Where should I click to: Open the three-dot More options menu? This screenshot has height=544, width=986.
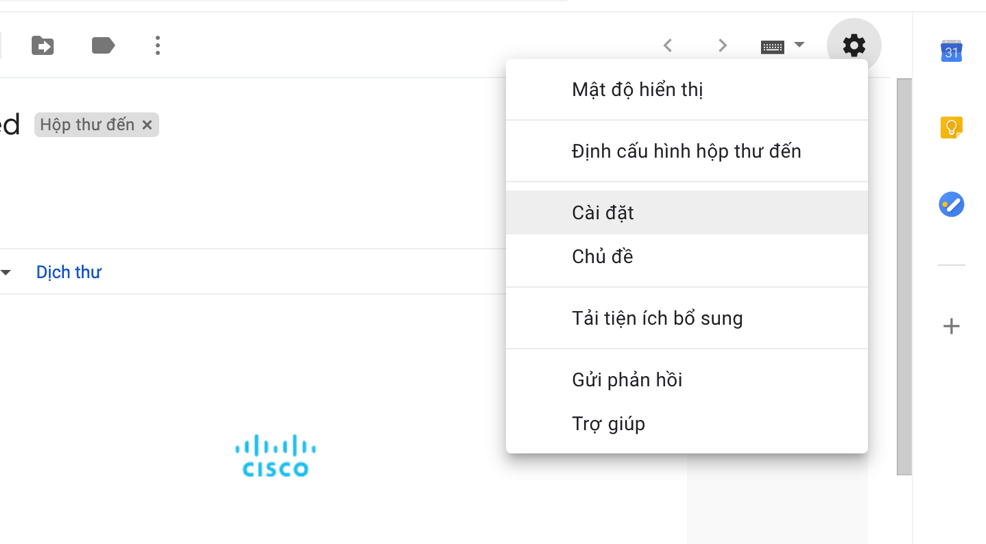pyautogui.click(x=157, y=45)
